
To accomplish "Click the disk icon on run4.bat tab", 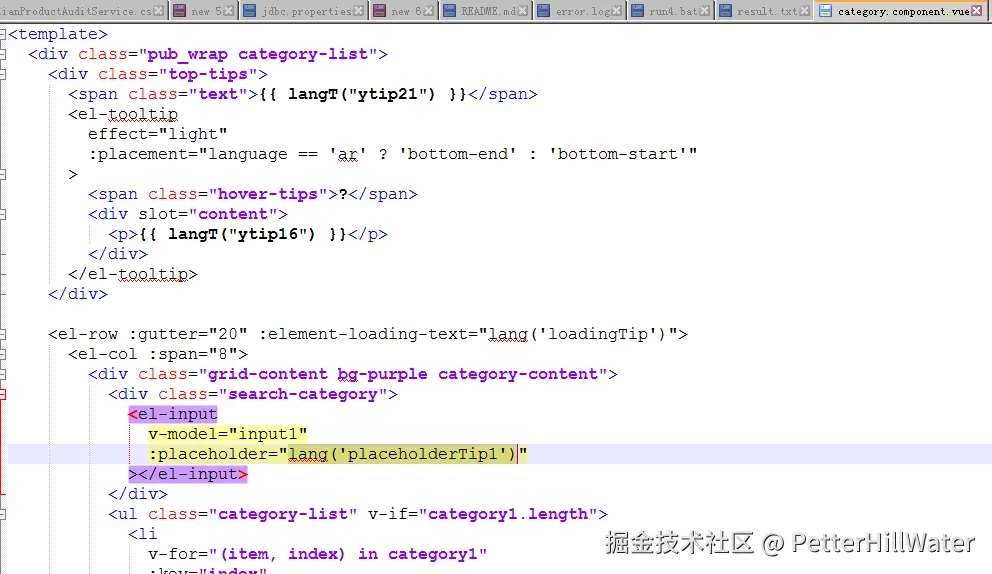I will (638, 11).
